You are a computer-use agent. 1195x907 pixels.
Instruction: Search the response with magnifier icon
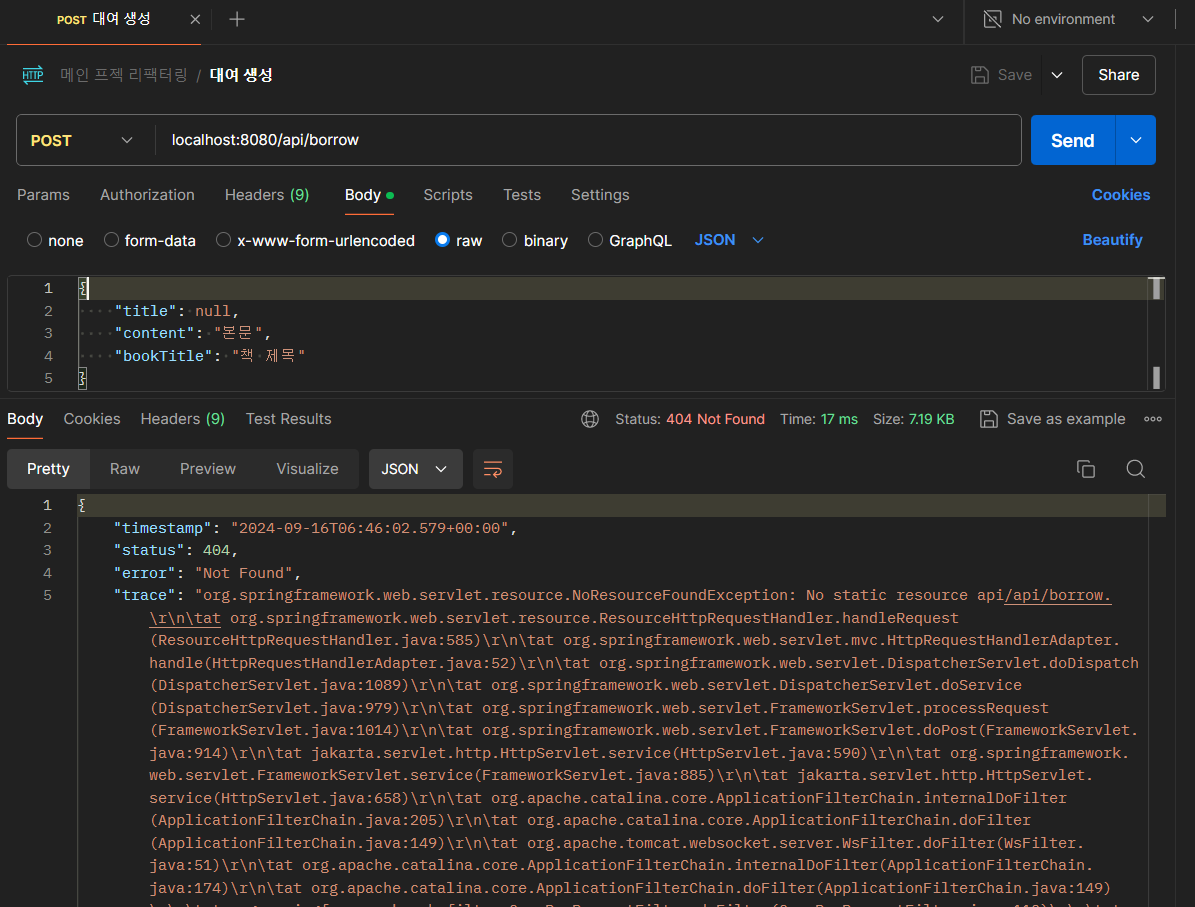1136,469
